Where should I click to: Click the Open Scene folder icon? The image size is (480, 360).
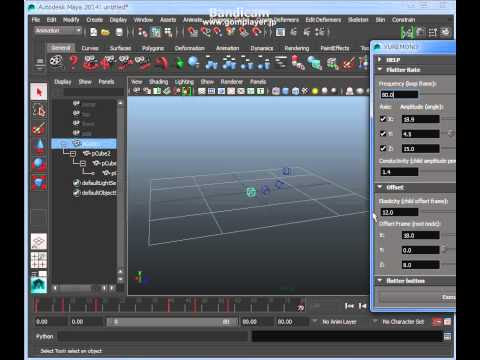pyautogui.click(x=106, y=32)
